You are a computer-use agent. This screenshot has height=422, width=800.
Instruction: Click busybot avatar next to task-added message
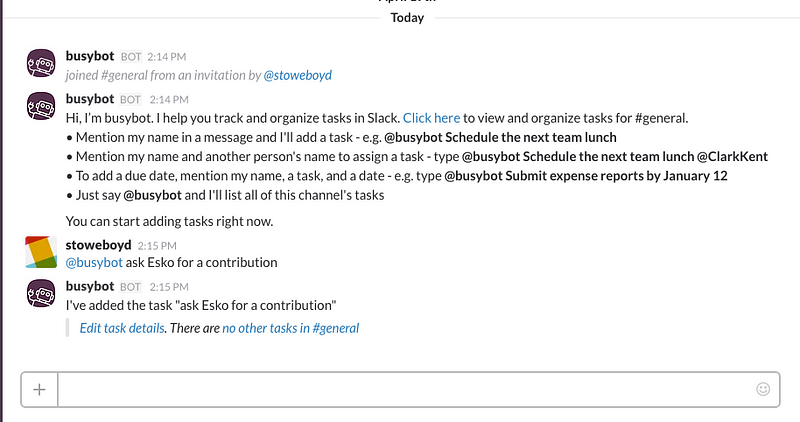41,293
